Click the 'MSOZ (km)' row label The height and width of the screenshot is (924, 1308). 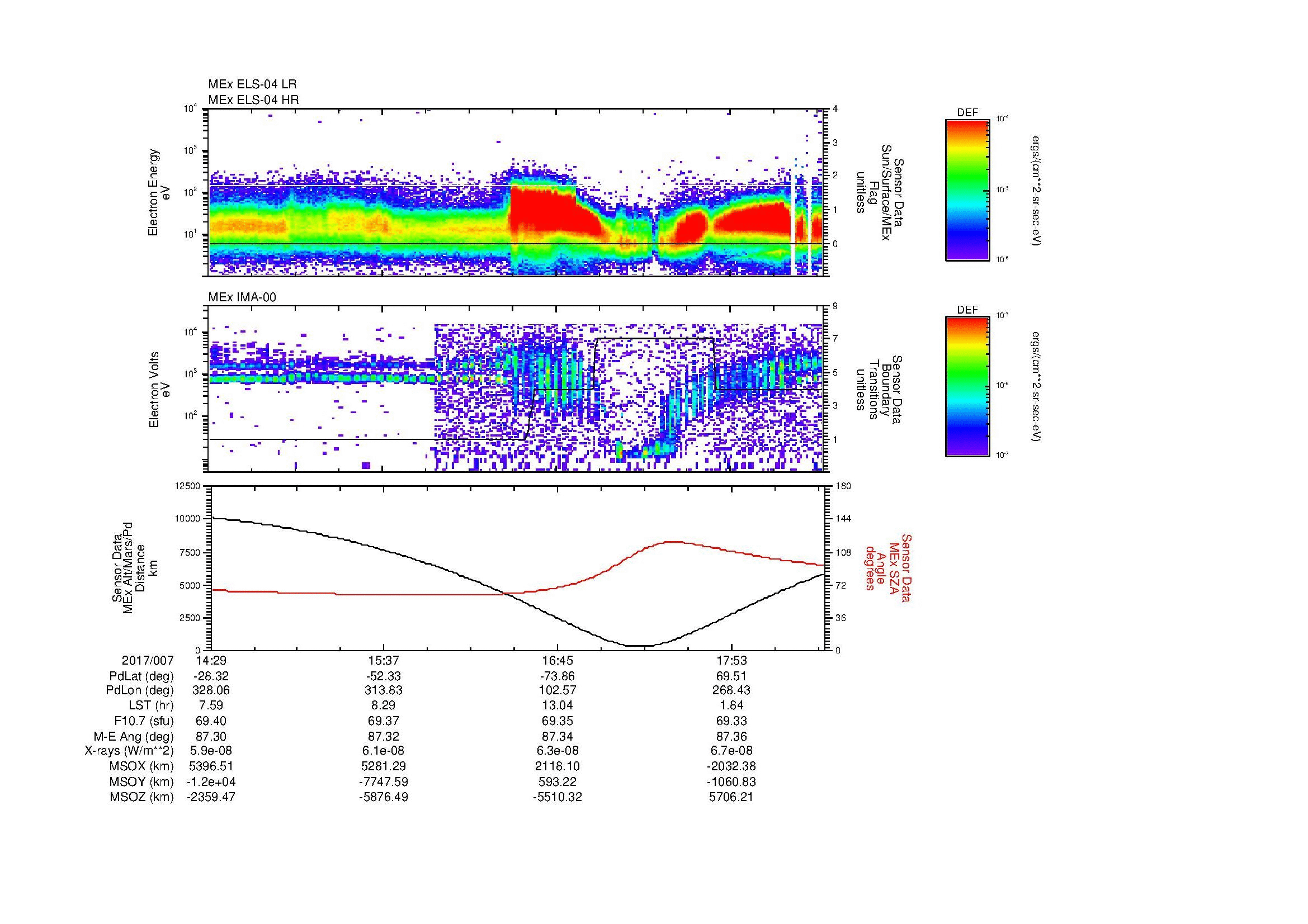click(141, 798)
